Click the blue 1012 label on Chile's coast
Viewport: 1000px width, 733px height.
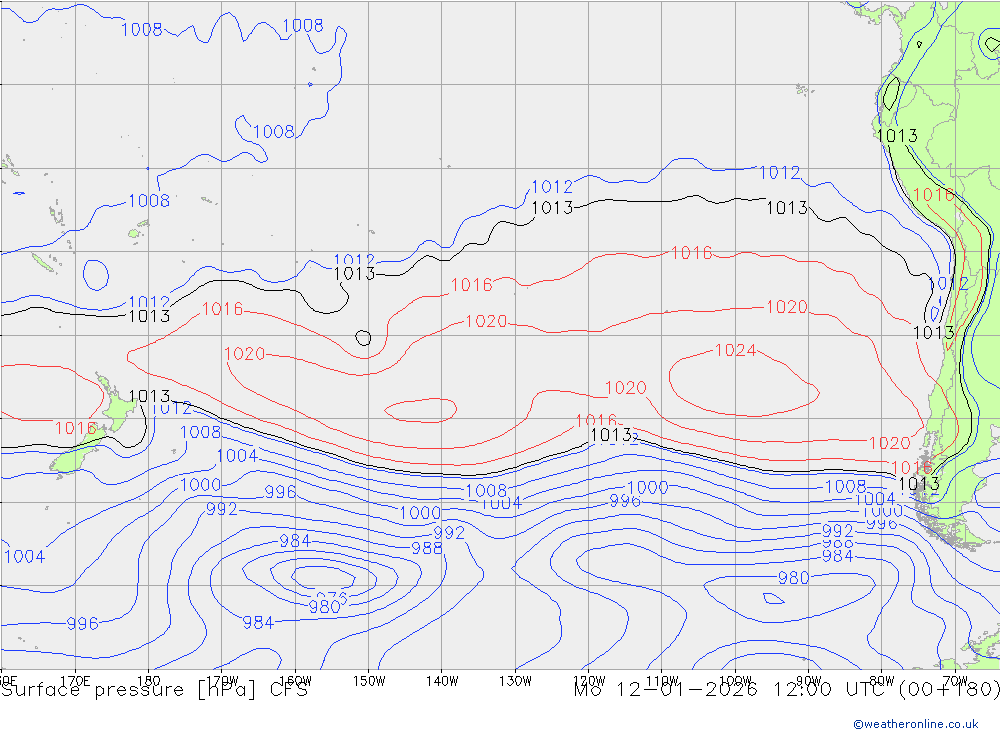click(948, 283)
